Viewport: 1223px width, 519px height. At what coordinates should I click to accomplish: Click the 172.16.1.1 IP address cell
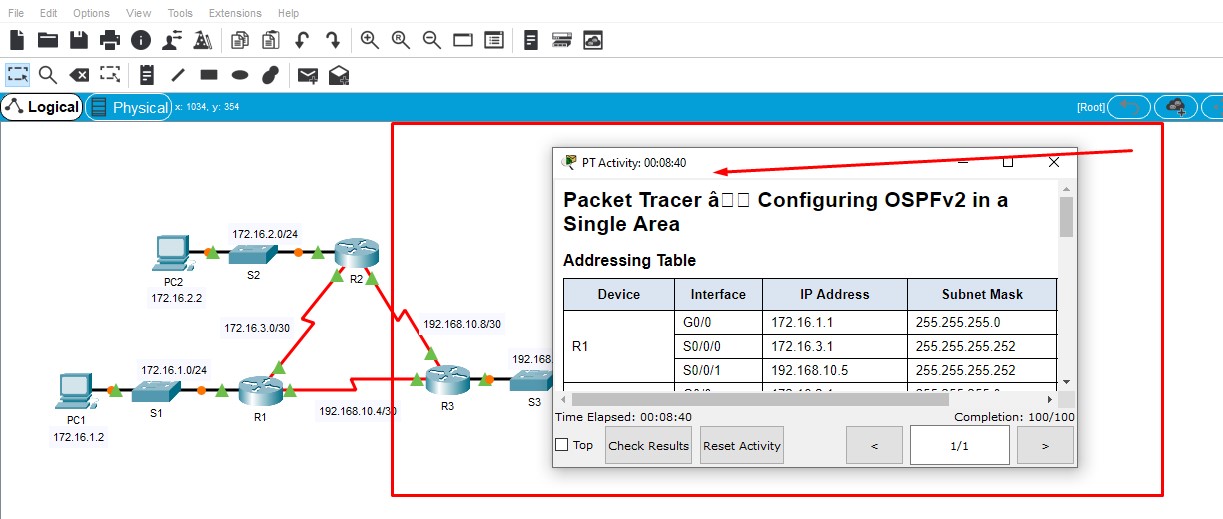834,322
